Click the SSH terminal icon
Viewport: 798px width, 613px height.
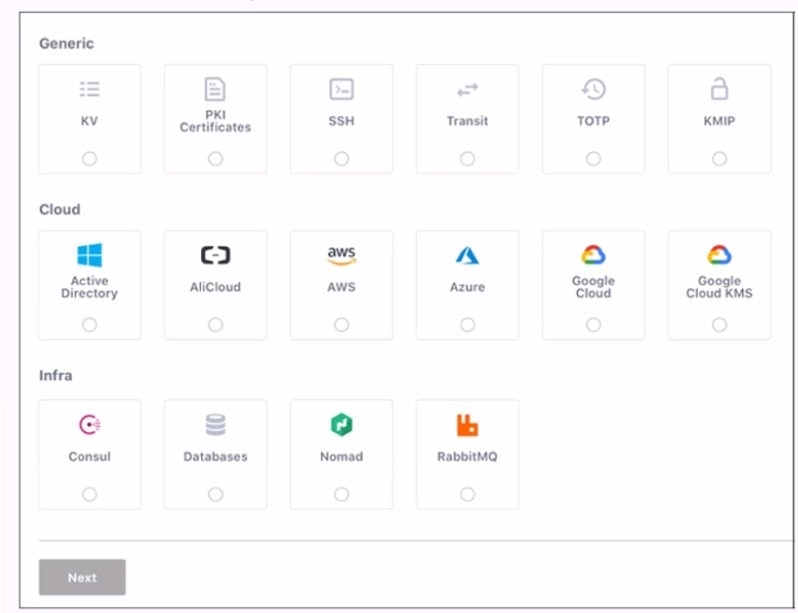342,89
